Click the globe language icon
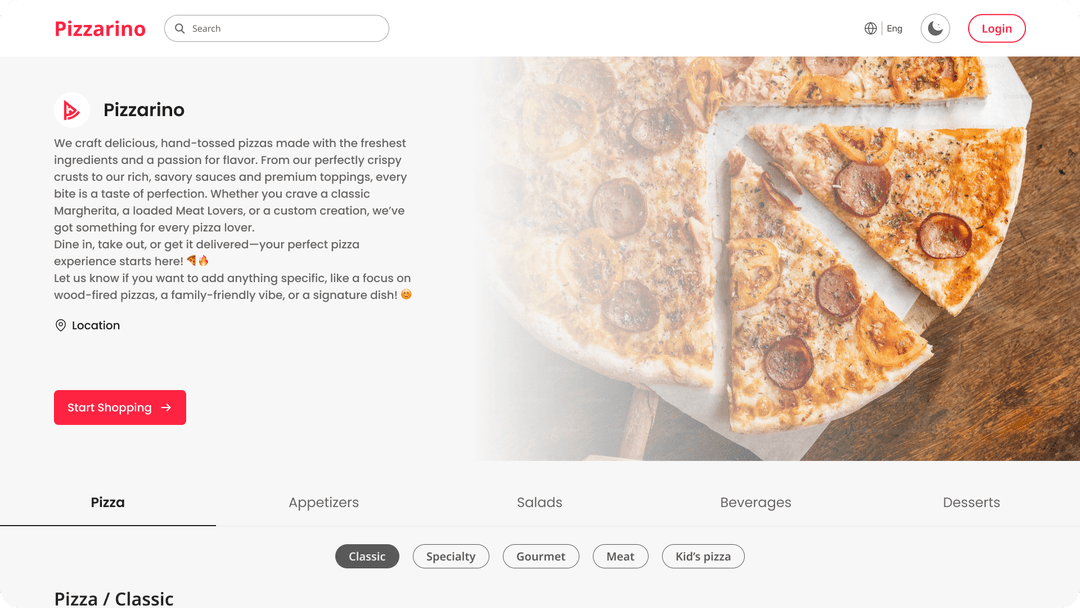 click(871, 28)
